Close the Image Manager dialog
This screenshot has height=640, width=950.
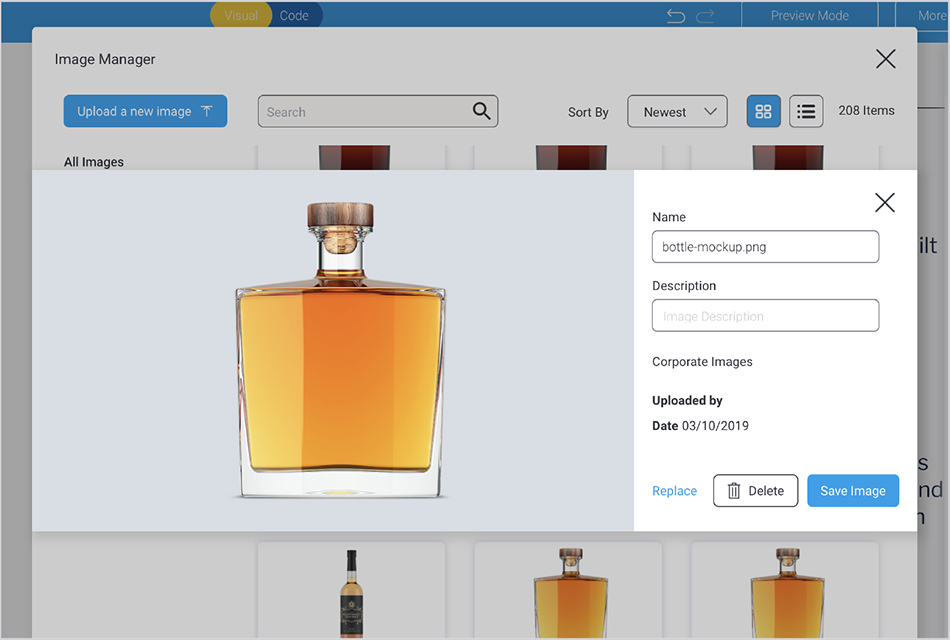pos(885,59)
